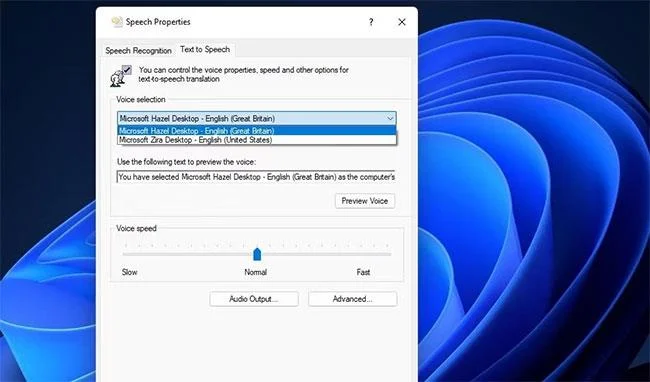This screenshot has width=650, height=382.
Task: Click the Voice speed slider thumb
Action: (257, 254)
